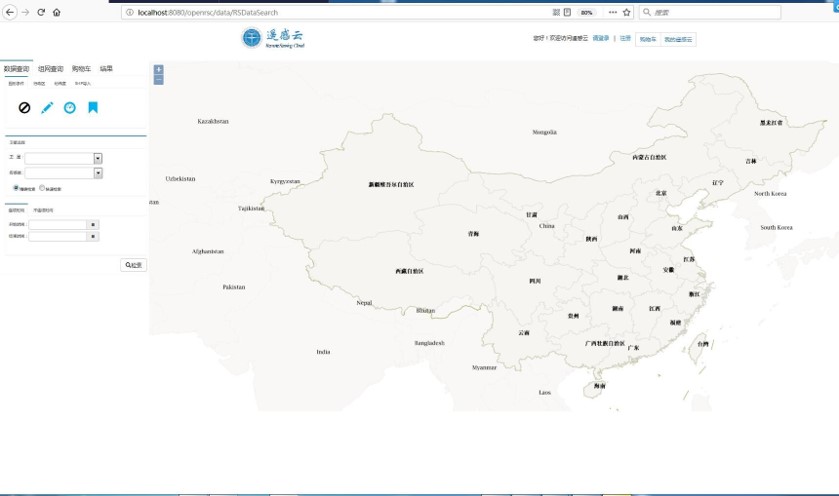Zoom out the map with minus button
The height and width of the screenshot is (496, 839).
[158, 80]
